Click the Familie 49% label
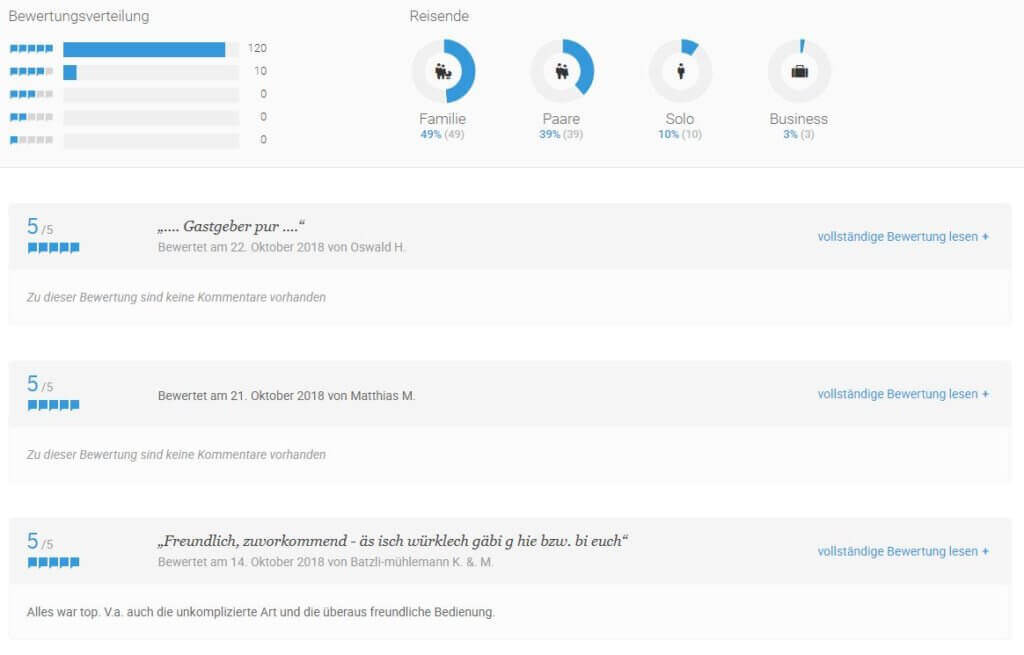Screen dimensions: 1024x655 [443, 134]
